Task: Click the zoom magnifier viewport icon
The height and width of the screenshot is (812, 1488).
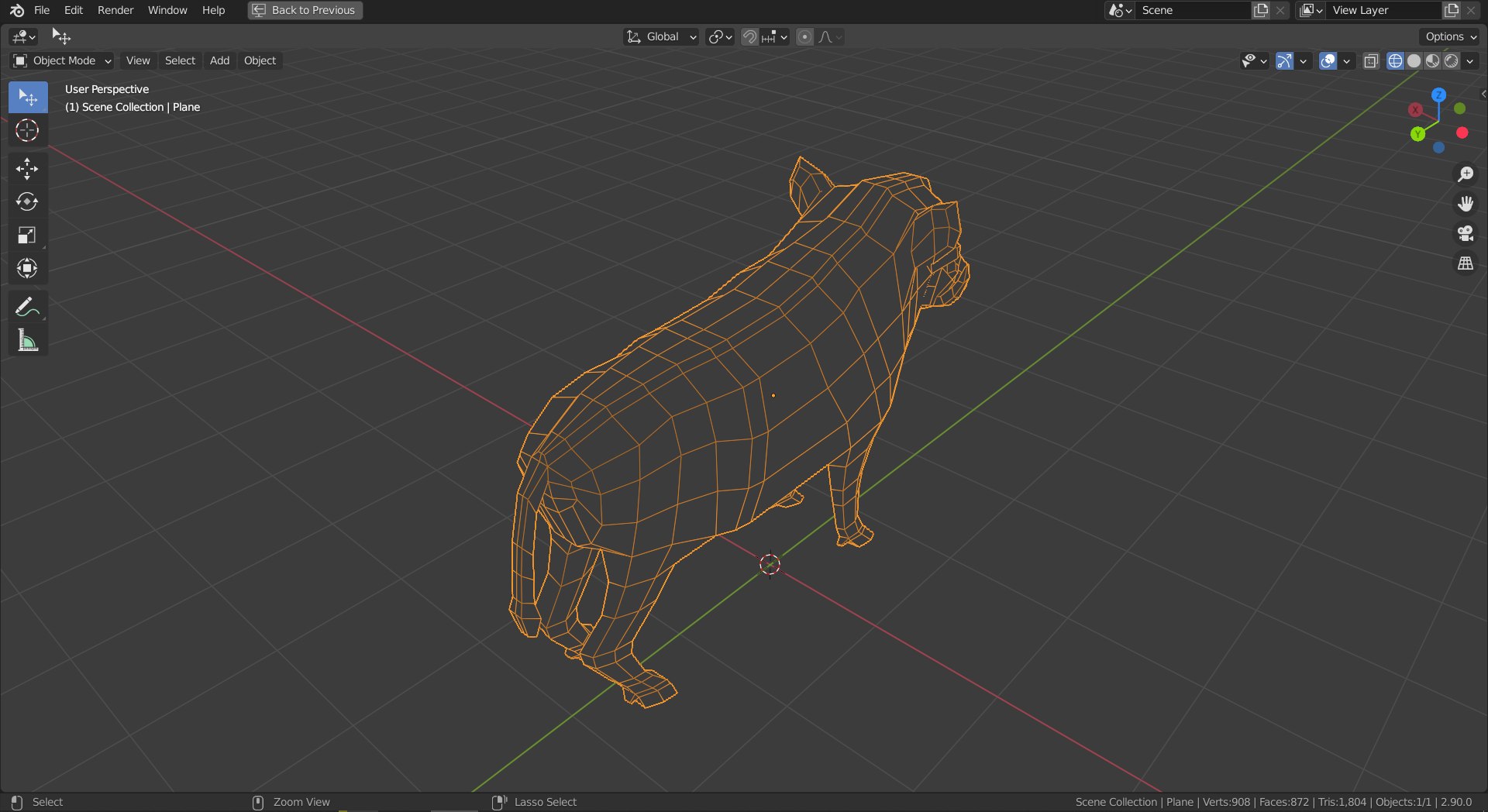Action: (1465, 174)
